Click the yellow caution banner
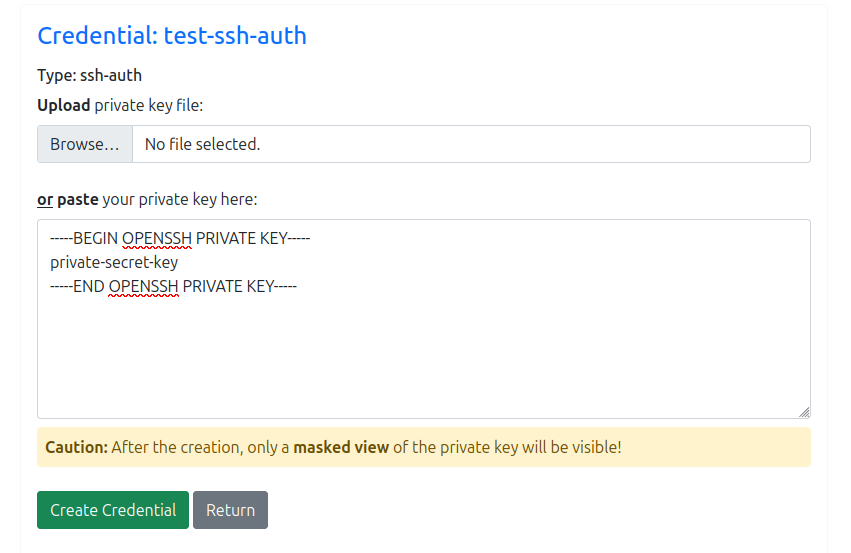The height and width of the screenshot is (553, 851). click(x=700, y=447)
